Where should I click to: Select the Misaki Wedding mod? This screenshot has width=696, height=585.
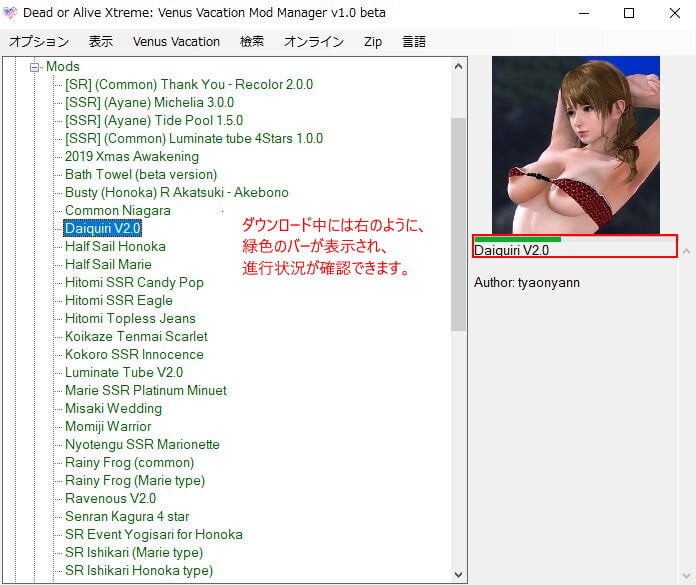click(113, 409)
